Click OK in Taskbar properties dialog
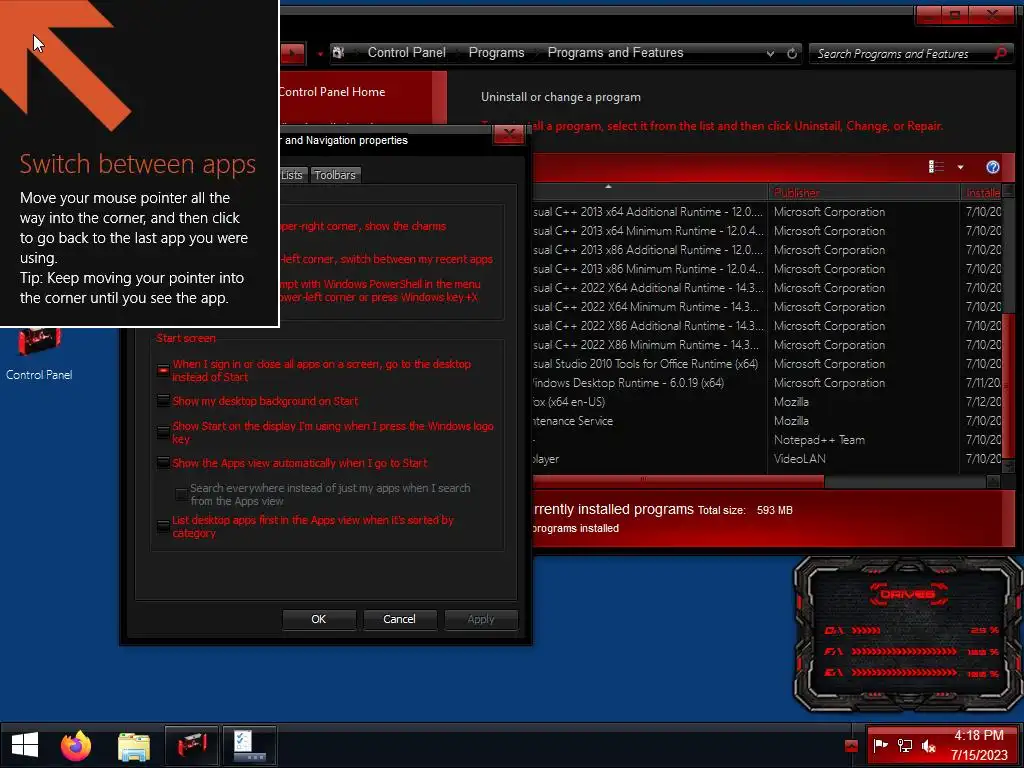 pos(319,619)
